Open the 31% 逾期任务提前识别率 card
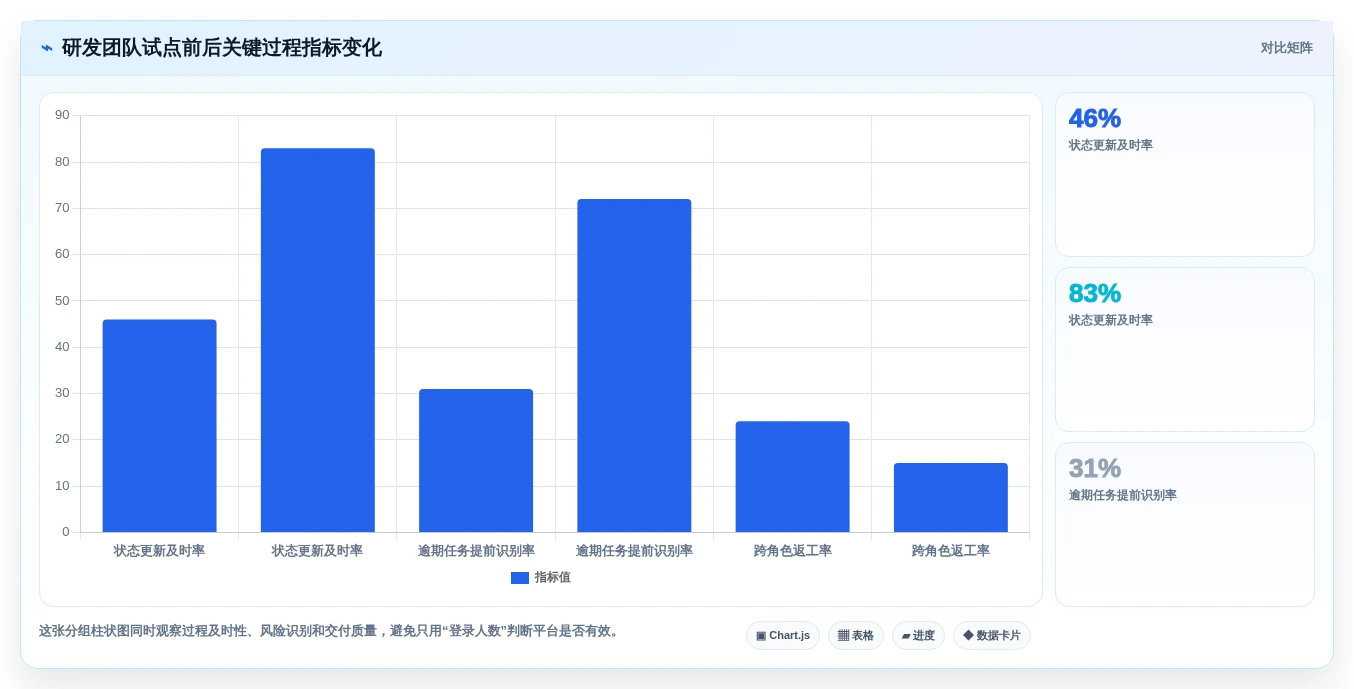 coord(1185,525)
